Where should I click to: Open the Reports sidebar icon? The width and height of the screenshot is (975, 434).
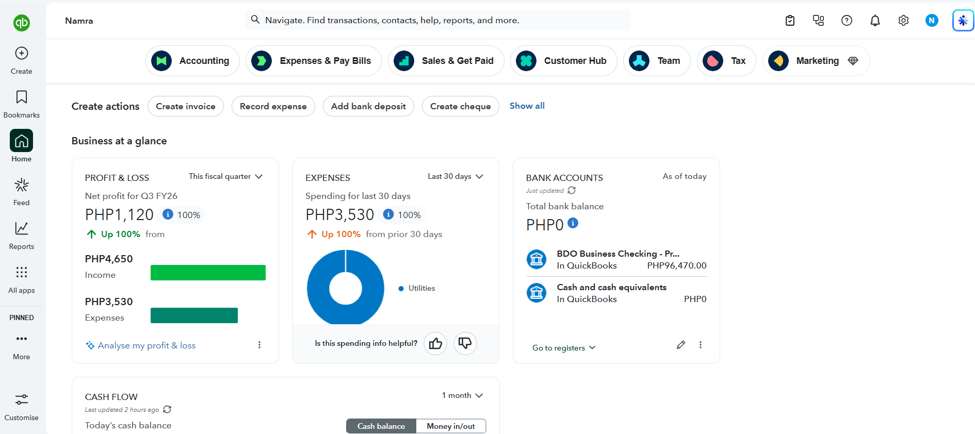21,229
